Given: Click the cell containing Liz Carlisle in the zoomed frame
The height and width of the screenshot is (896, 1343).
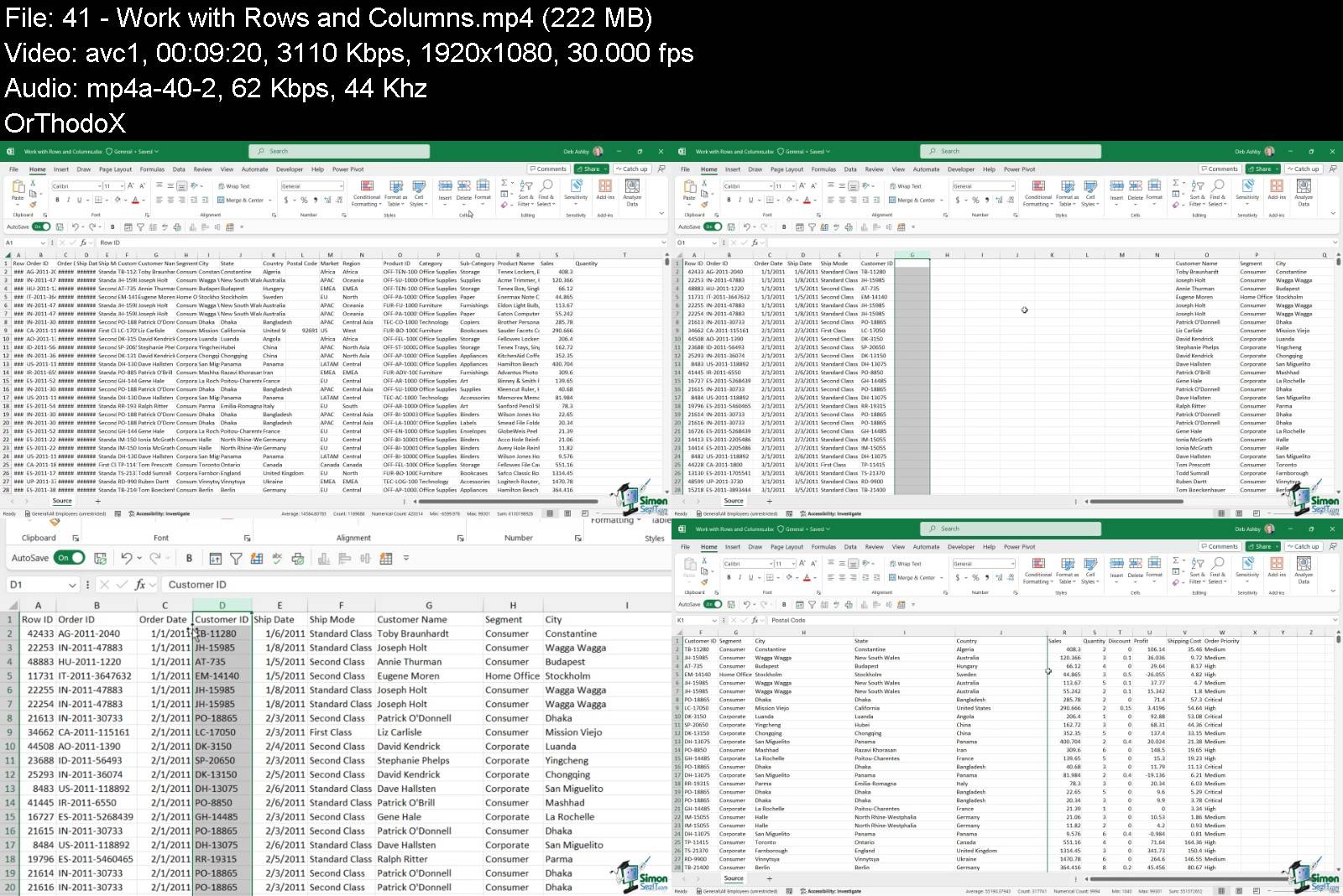Looking at the screenshot, I should (x=428, y=732).
